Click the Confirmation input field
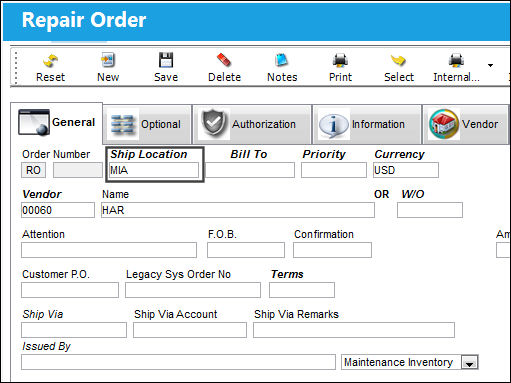 332,250
